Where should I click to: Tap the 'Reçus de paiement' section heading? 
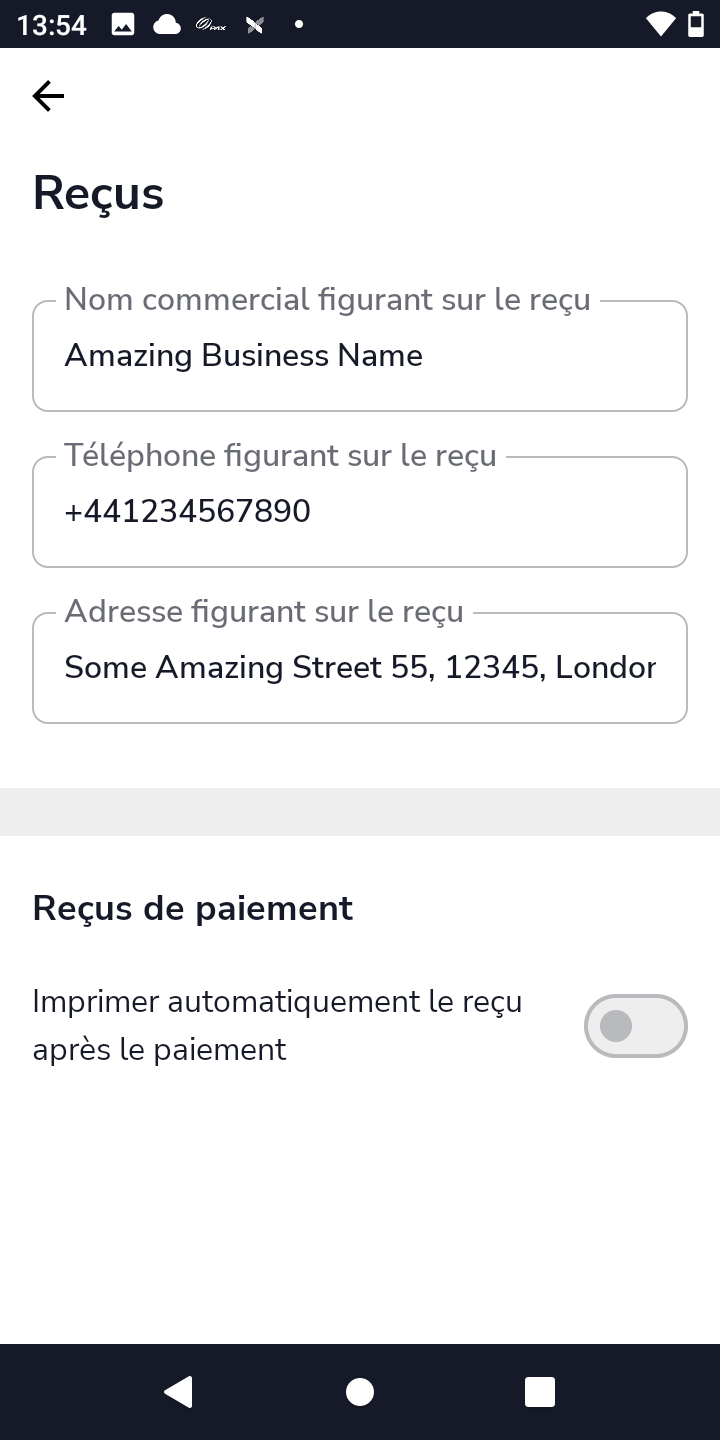(193, 908)
